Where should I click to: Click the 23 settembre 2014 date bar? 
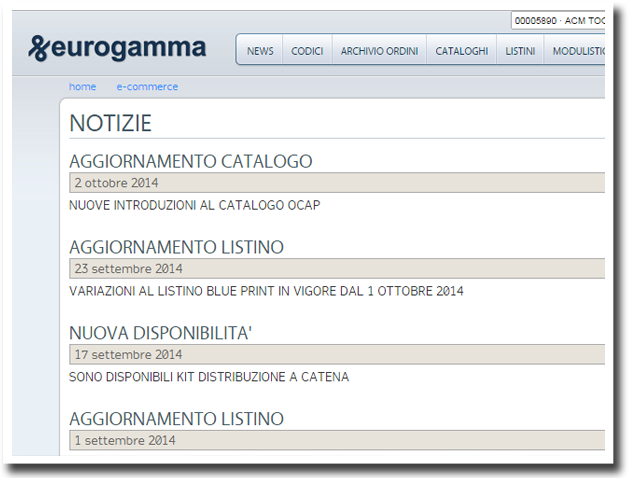tap(337, 269)
